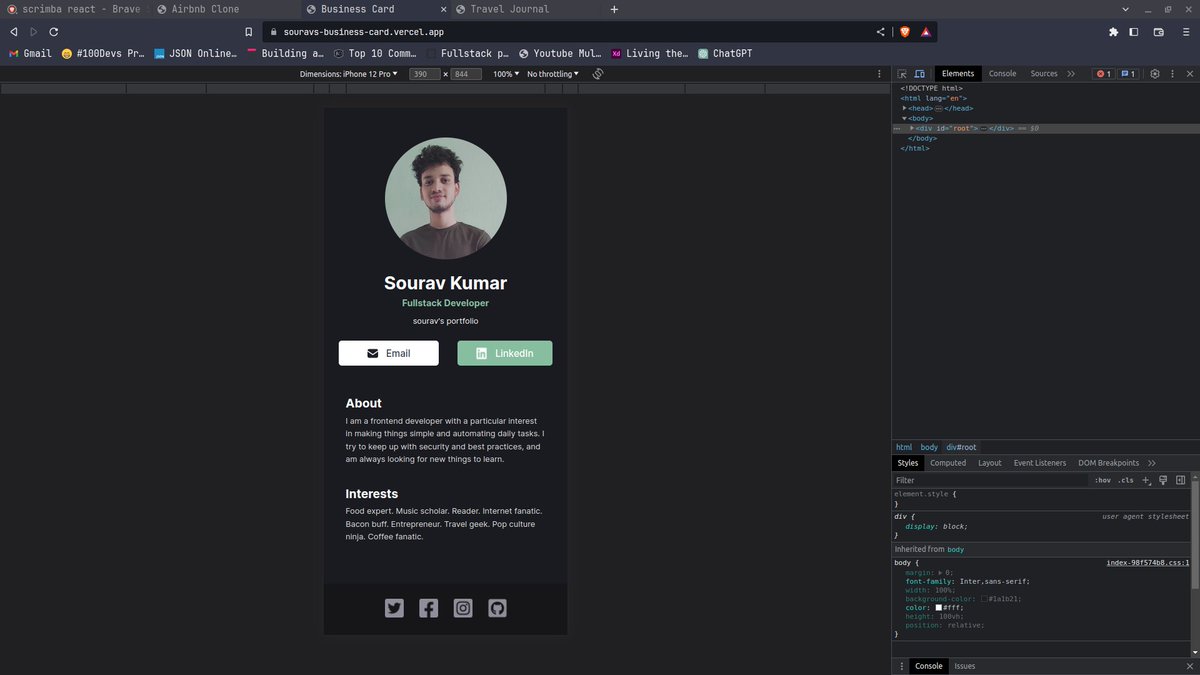Toggle the .cls element classes panel
Screen dimensions: 1200x675
click(x=1126, y=481)
